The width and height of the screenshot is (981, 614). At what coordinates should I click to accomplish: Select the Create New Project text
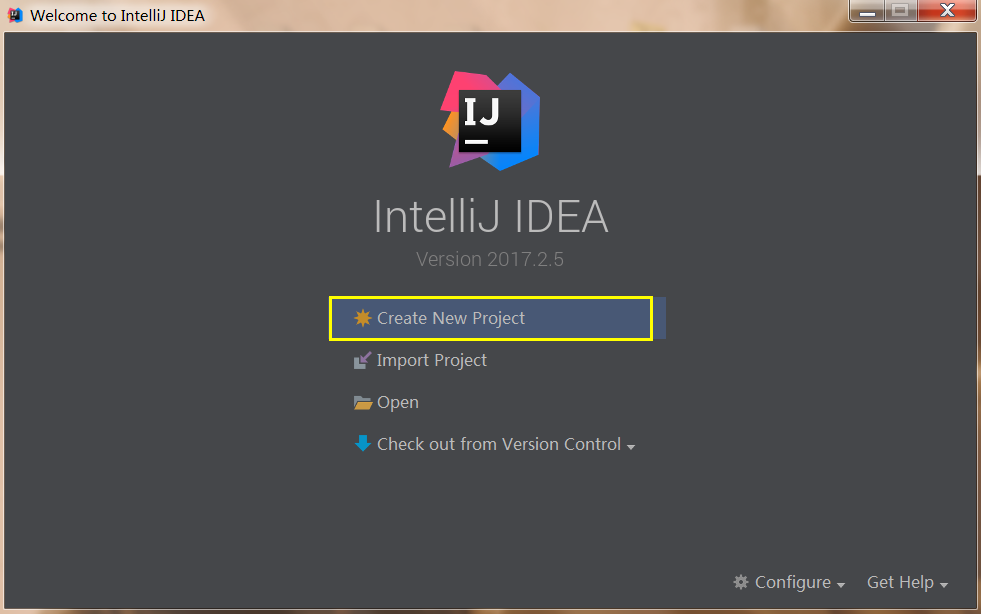(x=451, y=318)
